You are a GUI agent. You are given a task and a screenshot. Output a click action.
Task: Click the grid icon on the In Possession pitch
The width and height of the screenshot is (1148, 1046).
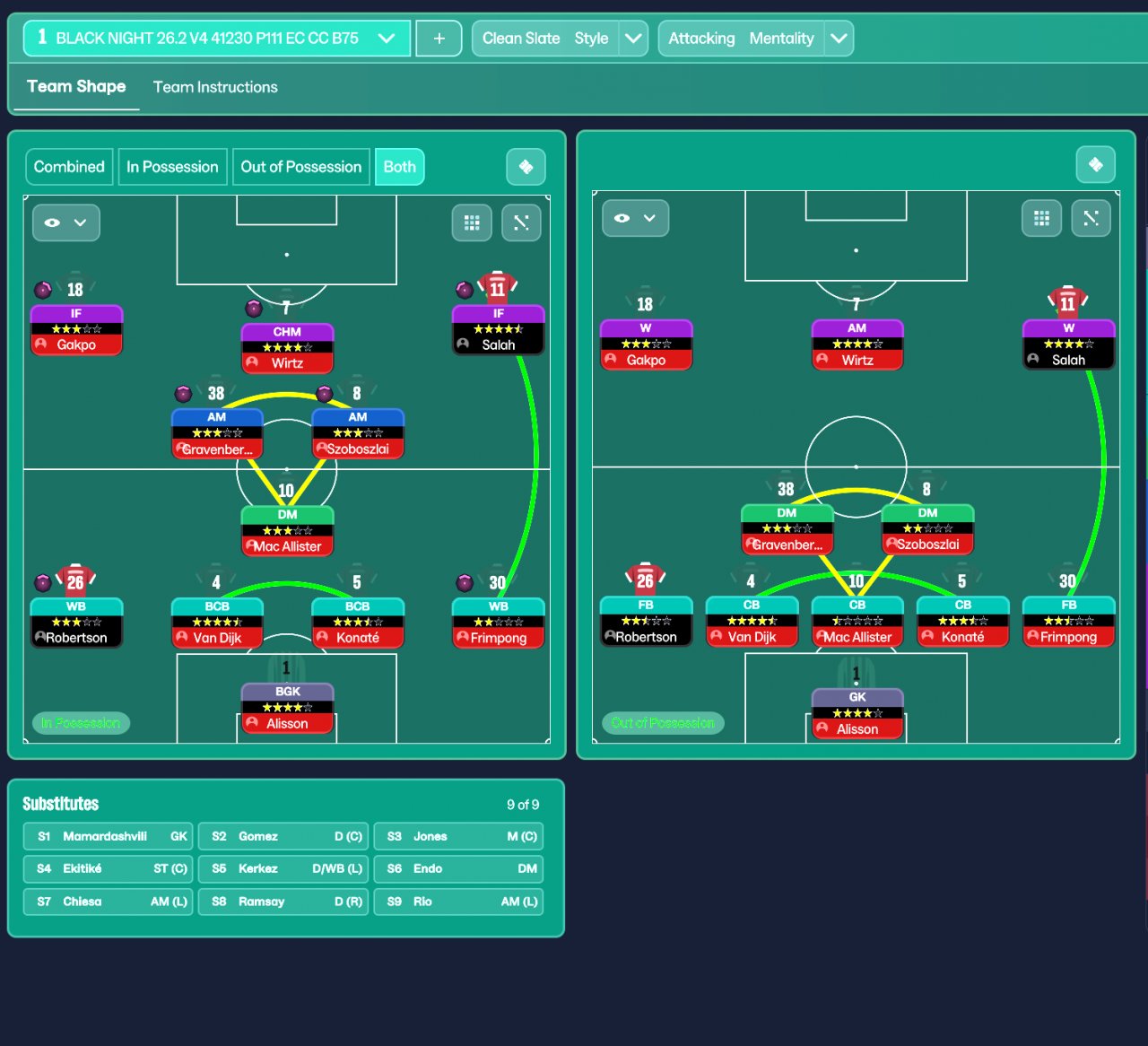[x=472, y=222]
